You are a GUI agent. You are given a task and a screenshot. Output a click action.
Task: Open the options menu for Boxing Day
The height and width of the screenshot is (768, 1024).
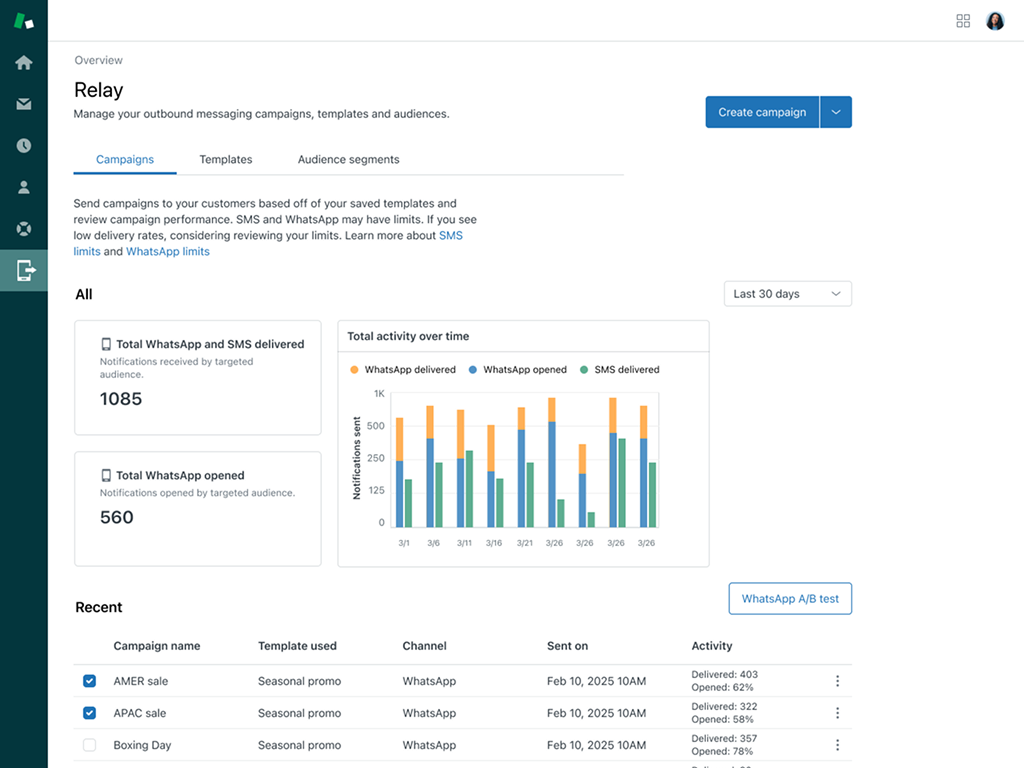pos(837,745)
